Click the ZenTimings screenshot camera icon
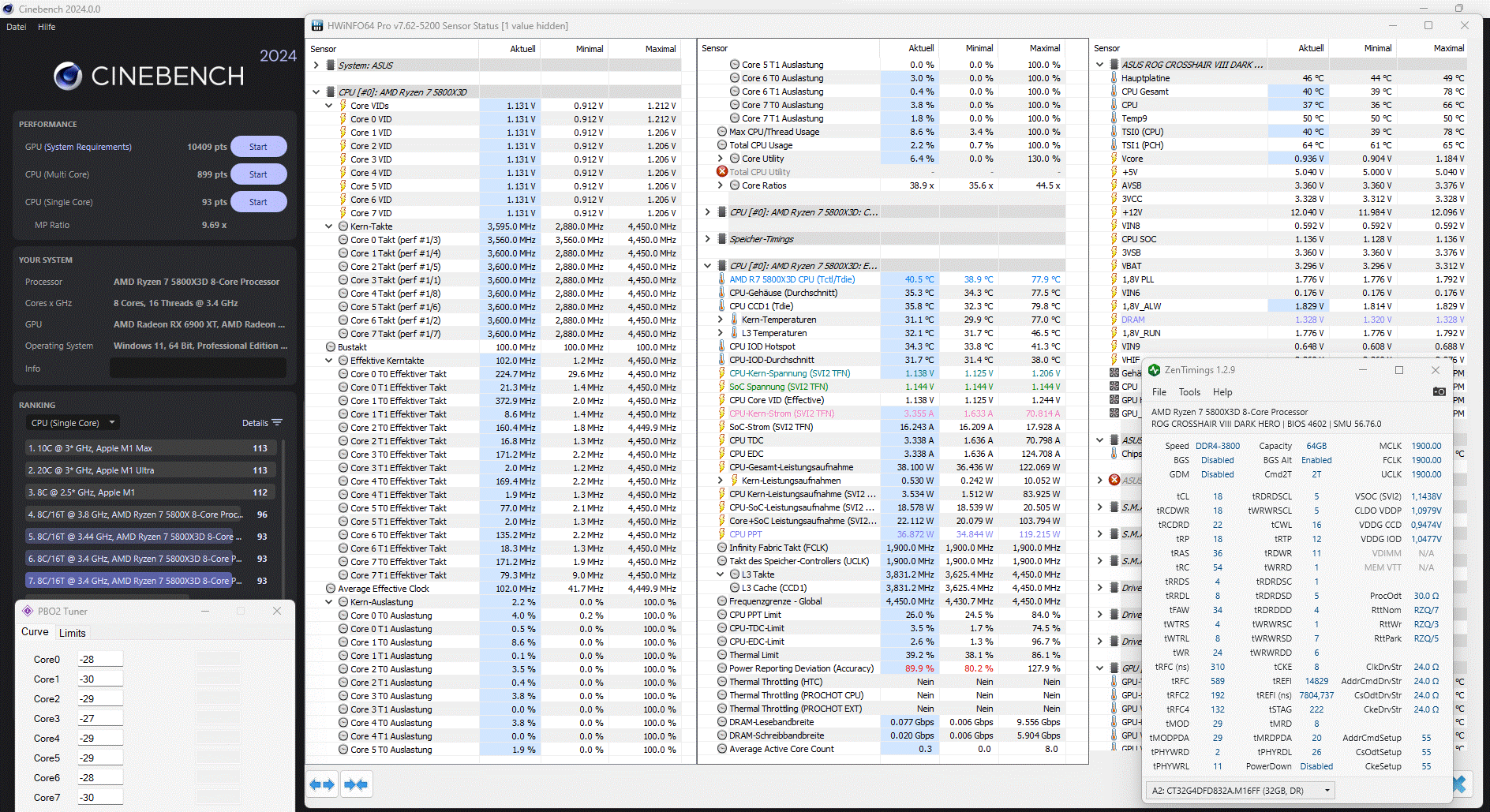This screenshot has width=1490, height=812. pyautogui.click(x=1439, y=391)
